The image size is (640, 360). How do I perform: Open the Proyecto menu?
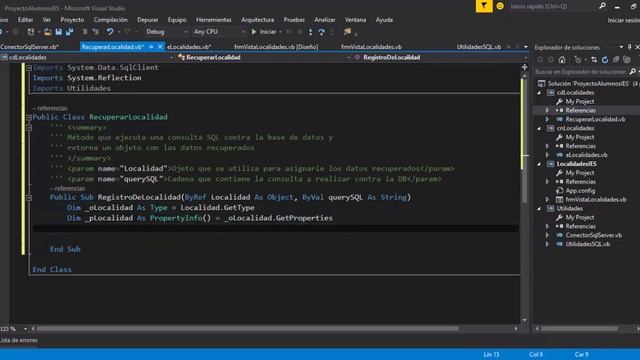(72, 20)
